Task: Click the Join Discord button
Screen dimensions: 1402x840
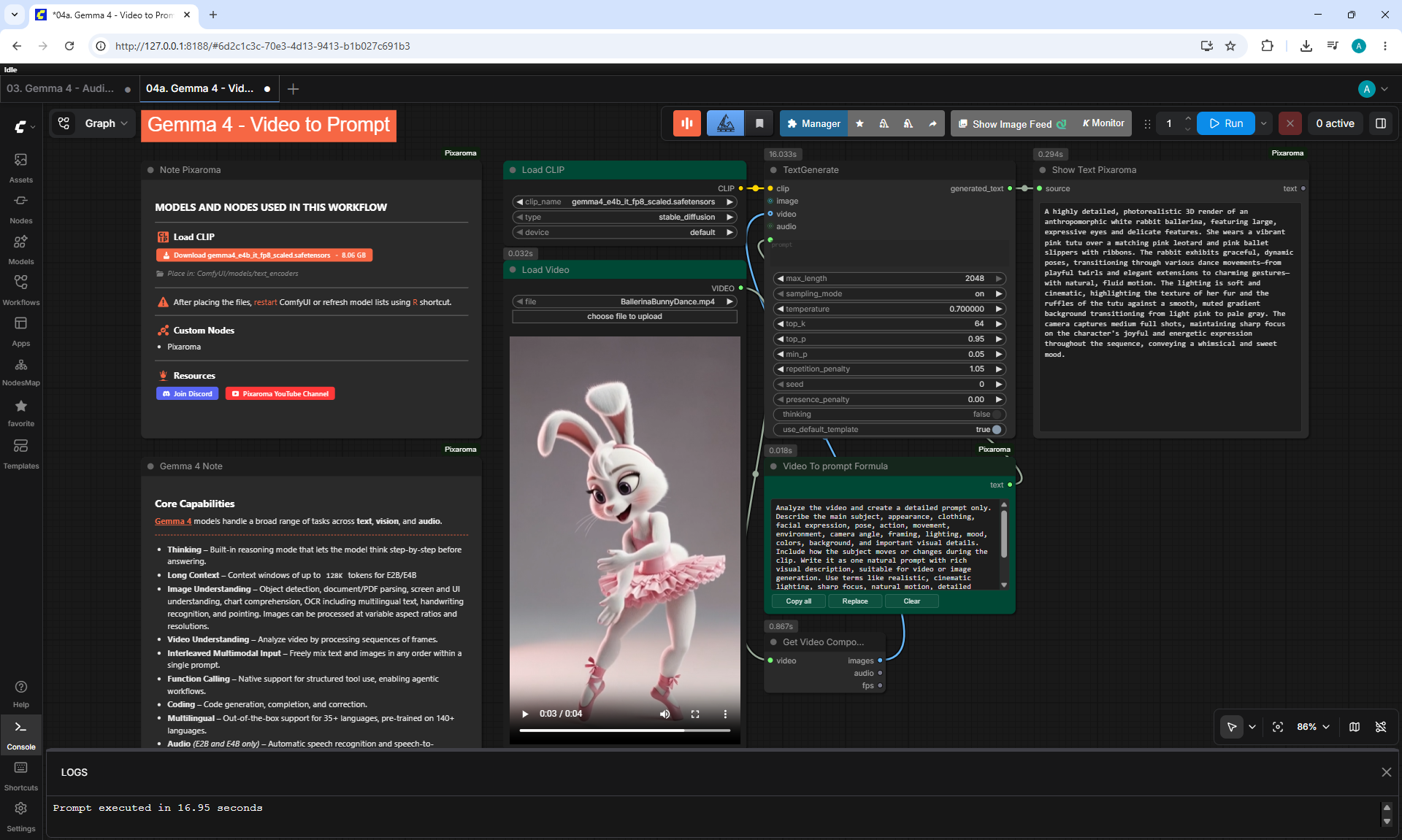Action: [x=187, y=394]
